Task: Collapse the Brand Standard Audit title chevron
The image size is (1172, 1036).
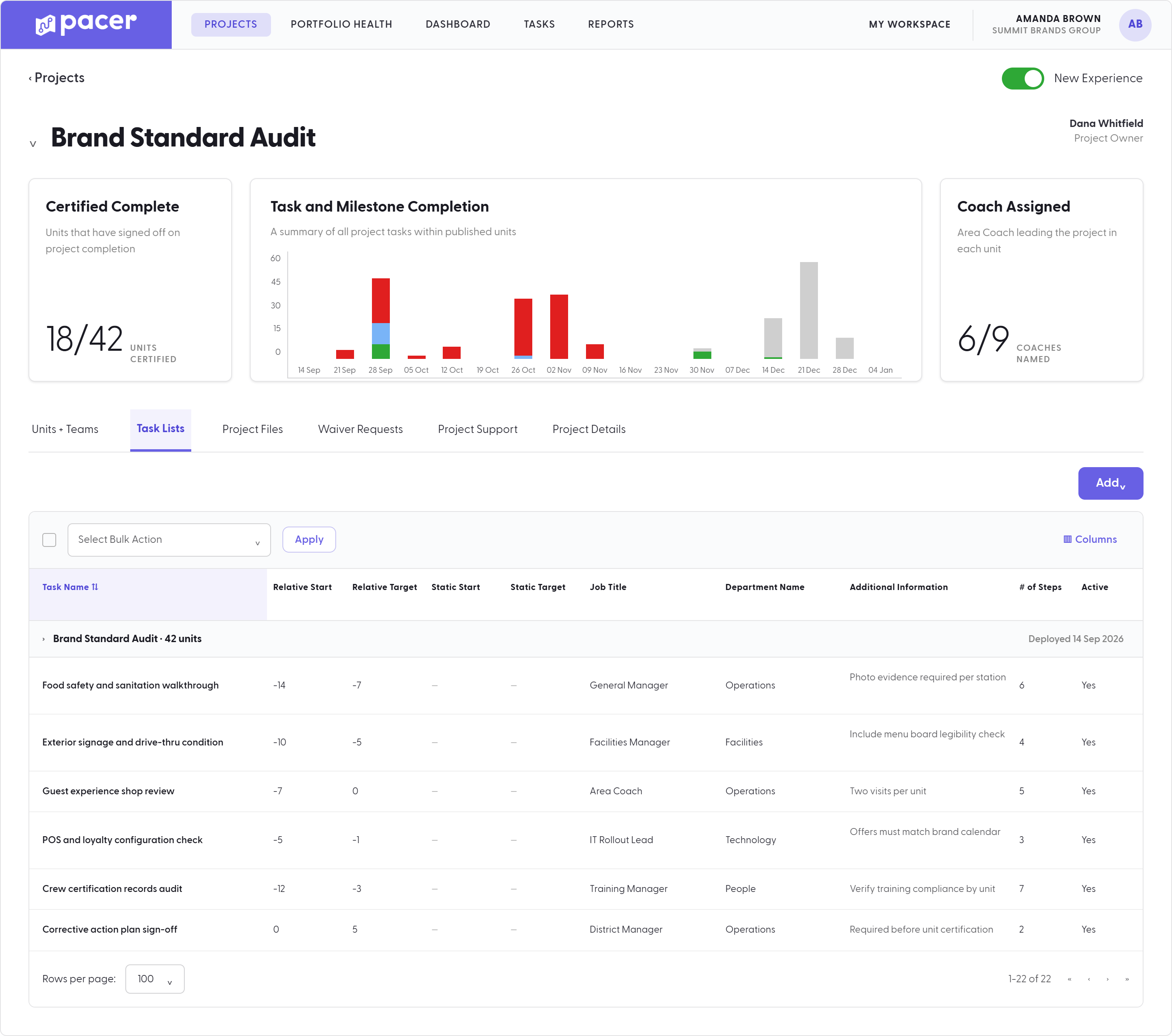Action: 33,143
